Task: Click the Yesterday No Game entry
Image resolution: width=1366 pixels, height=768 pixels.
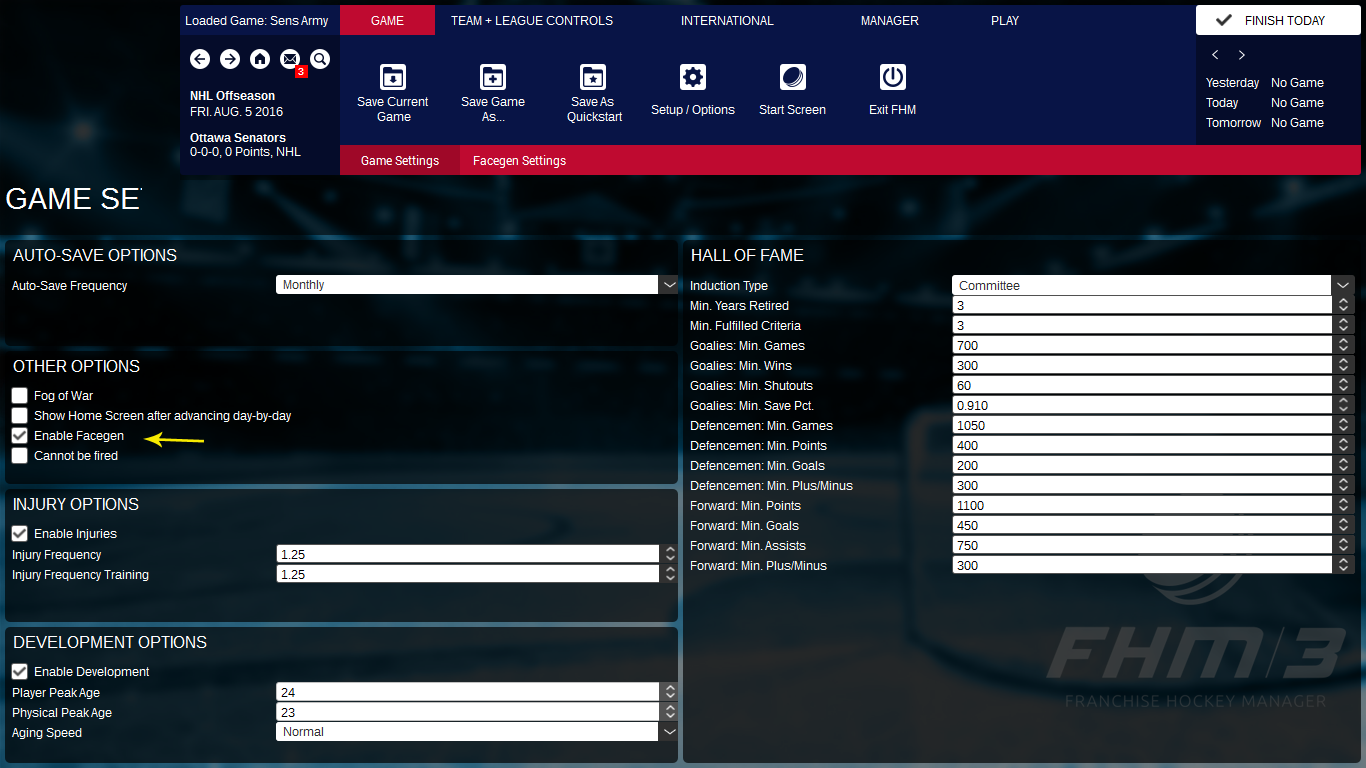Action: pos(1265,83)
